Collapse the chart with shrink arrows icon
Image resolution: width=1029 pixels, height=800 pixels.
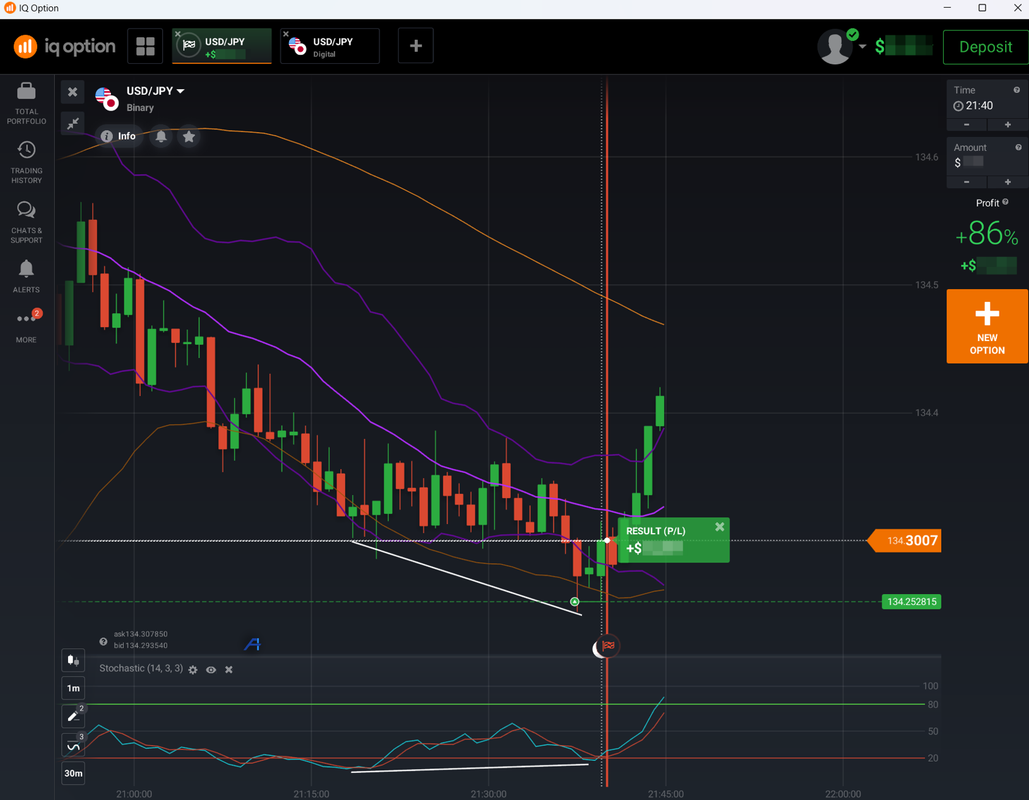[73, 123]
